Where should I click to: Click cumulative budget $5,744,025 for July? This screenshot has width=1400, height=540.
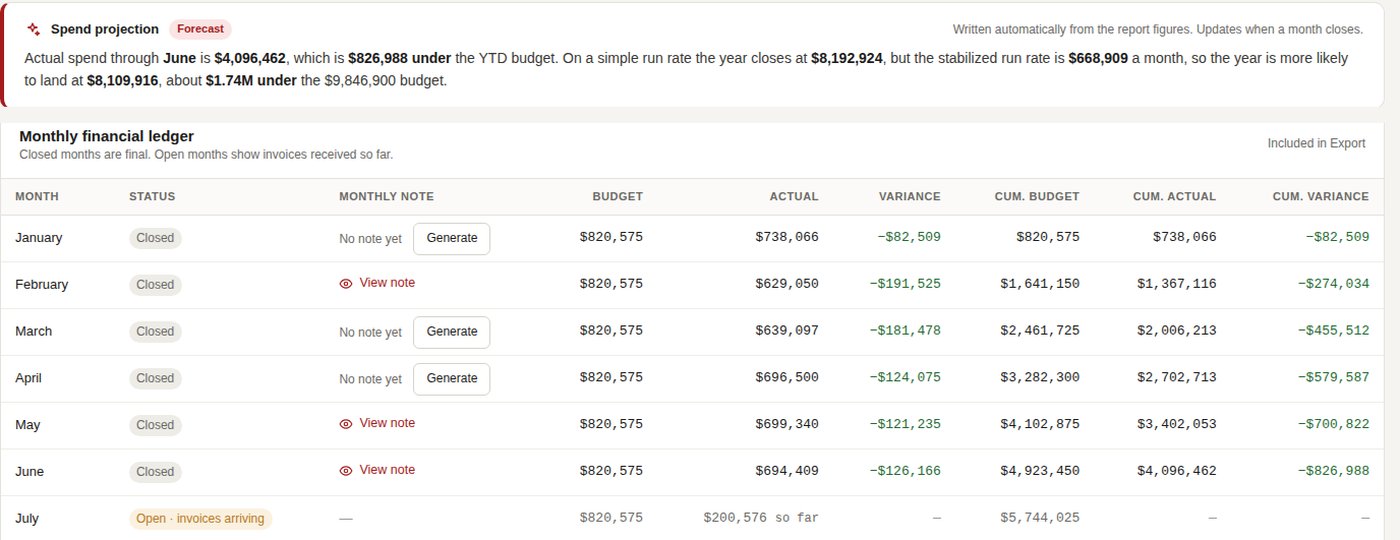[1040, 518]
